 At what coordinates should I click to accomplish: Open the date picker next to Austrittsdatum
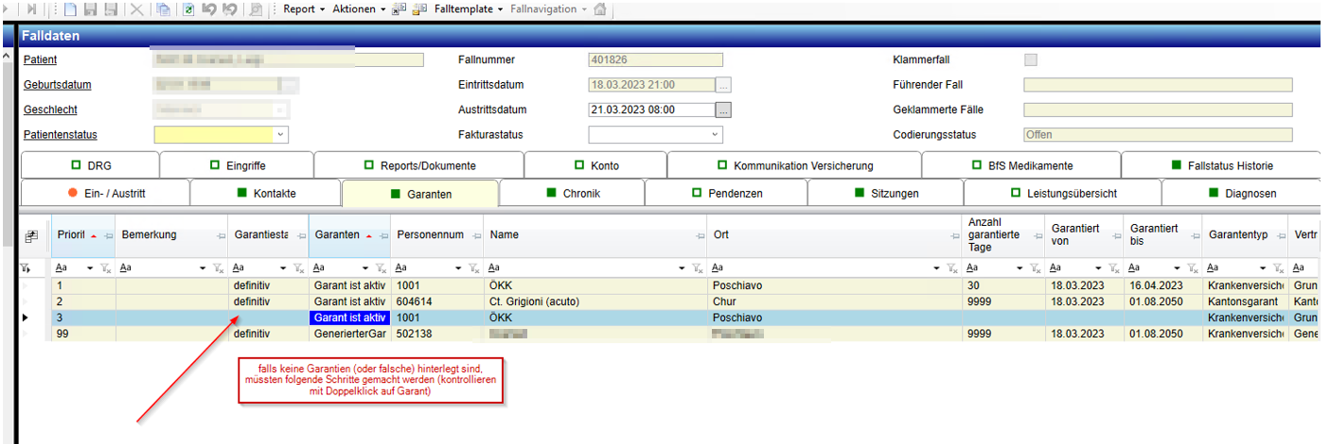pyautogui.click(x=724, y=110)
